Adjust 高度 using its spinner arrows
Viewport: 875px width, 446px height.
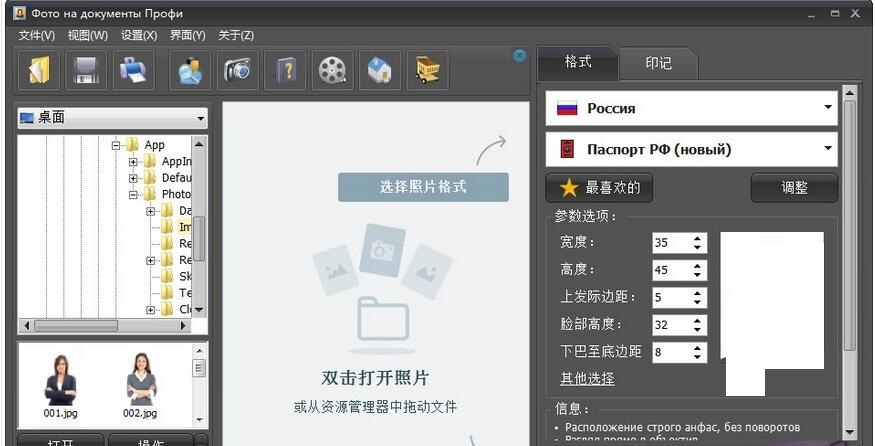(x=698, y=270)
